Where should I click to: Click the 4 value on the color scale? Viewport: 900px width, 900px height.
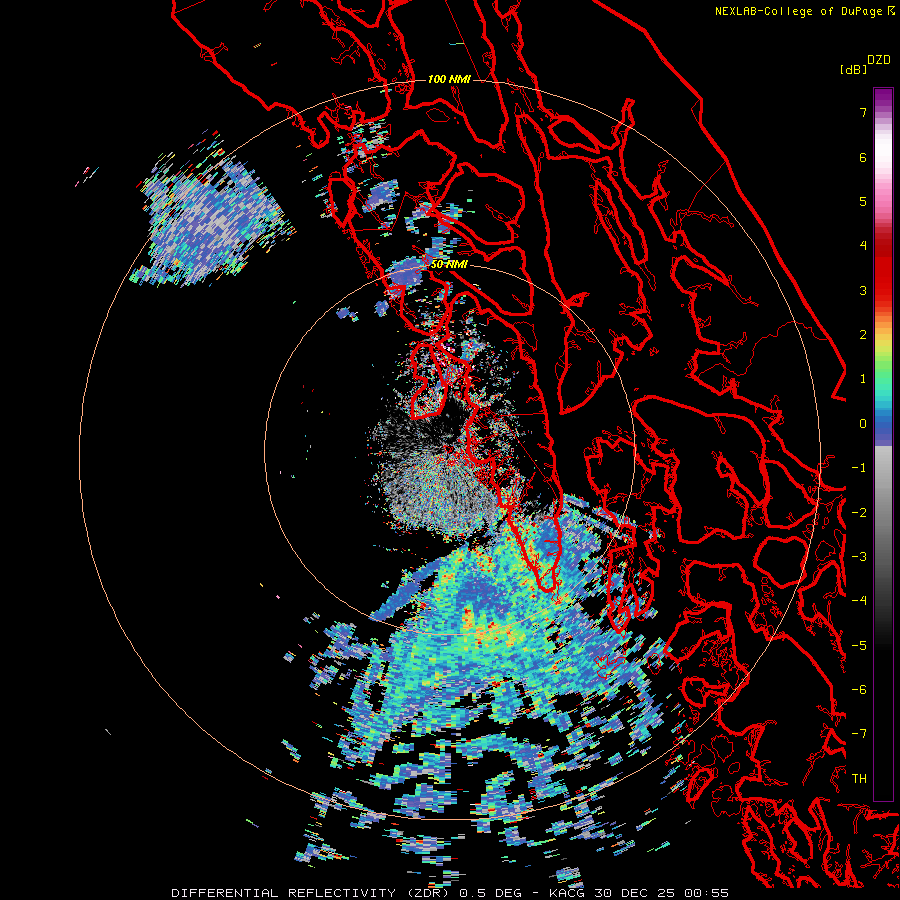(x=863, y=246)
